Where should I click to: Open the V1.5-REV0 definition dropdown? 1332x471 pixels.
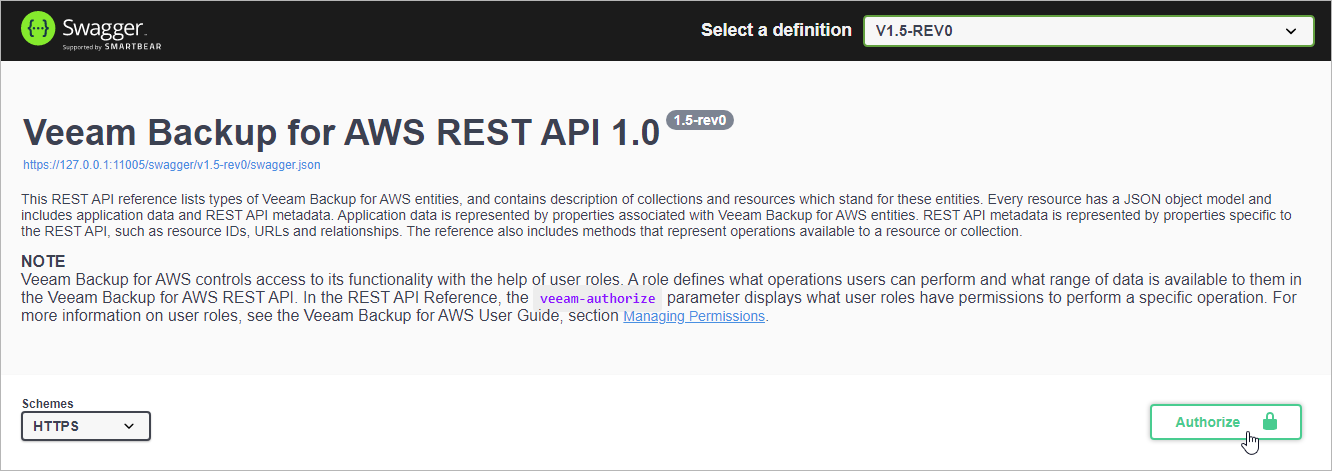tap(1088, 30)
